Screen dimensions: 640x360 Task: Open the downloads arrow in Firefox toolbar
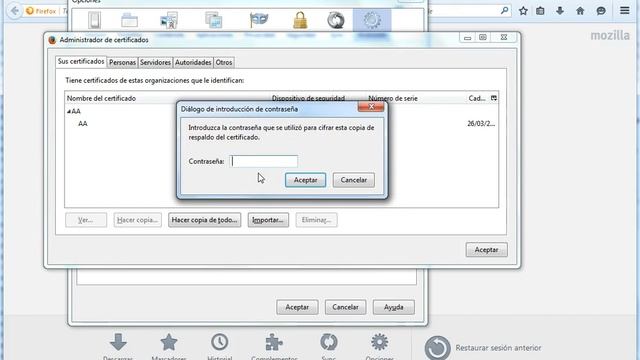560,11
